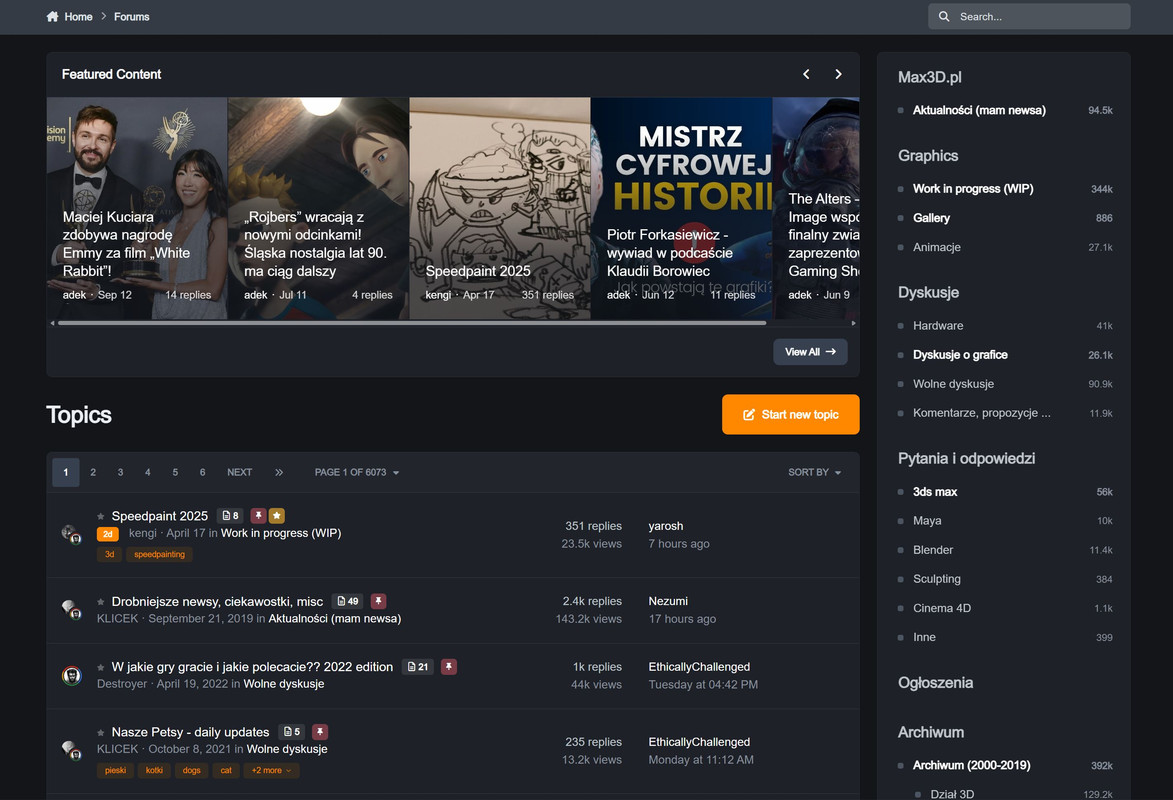Open page jump dropdown Page 1 of 6073
The height and width of the screenshot is (800, 1173).
(357, 472)
